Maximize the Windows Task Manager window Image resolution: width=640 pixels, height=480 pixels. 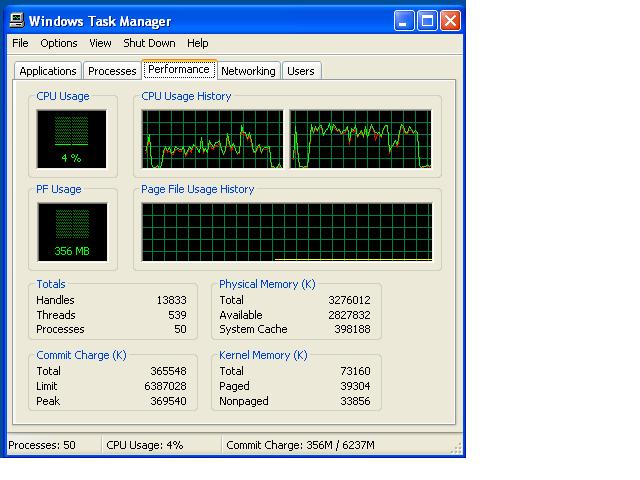click(x=427, y=20)
